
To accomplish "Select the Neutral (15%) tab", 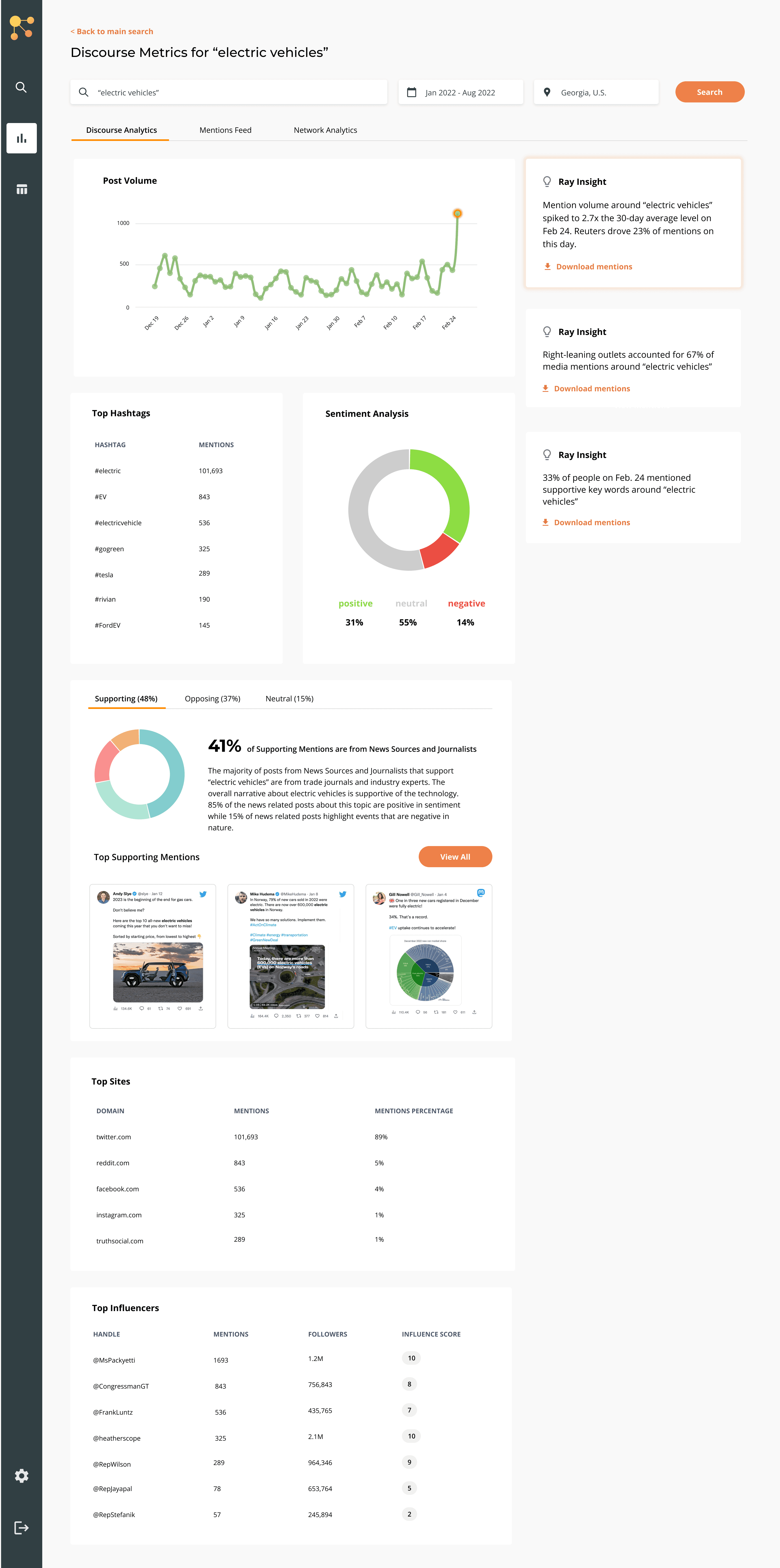I will pyautogui.click(x=289, y=699).
